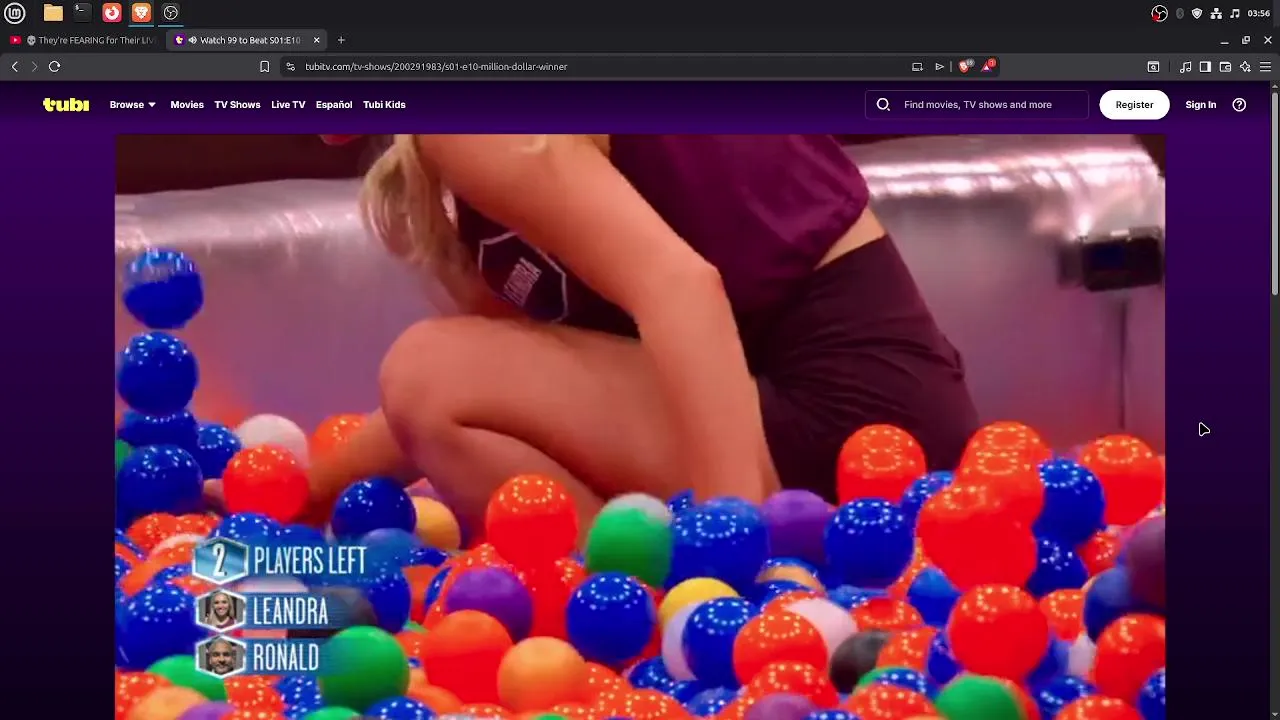Viewport: 1280px width, 720px height.
Task: Click the playlist arrow icon in address bar
Action: click(x=939, y=66)
